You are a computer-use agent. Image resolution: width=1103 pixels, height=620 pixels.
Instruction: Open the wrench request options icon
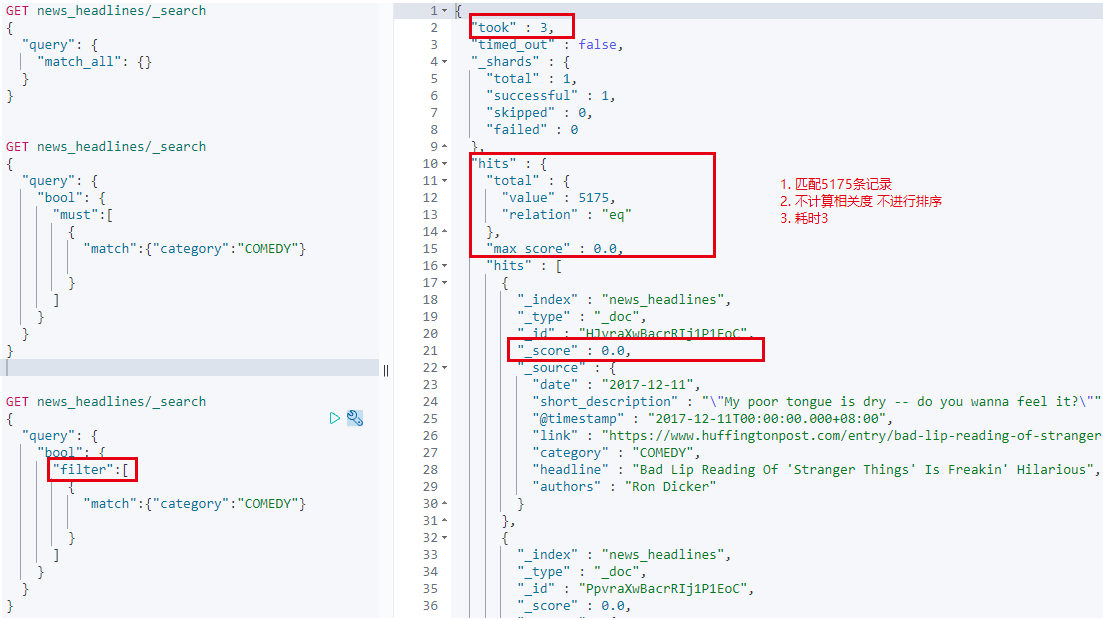[x=355, y=419]
